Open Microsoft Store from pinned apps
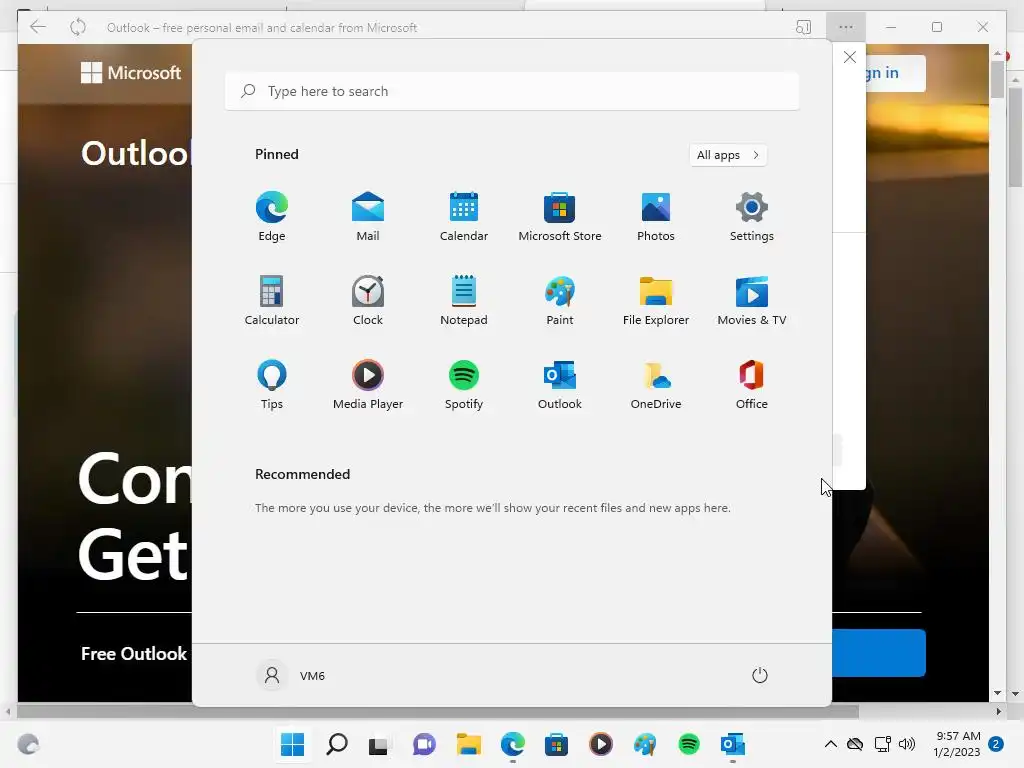 point(560,217)
